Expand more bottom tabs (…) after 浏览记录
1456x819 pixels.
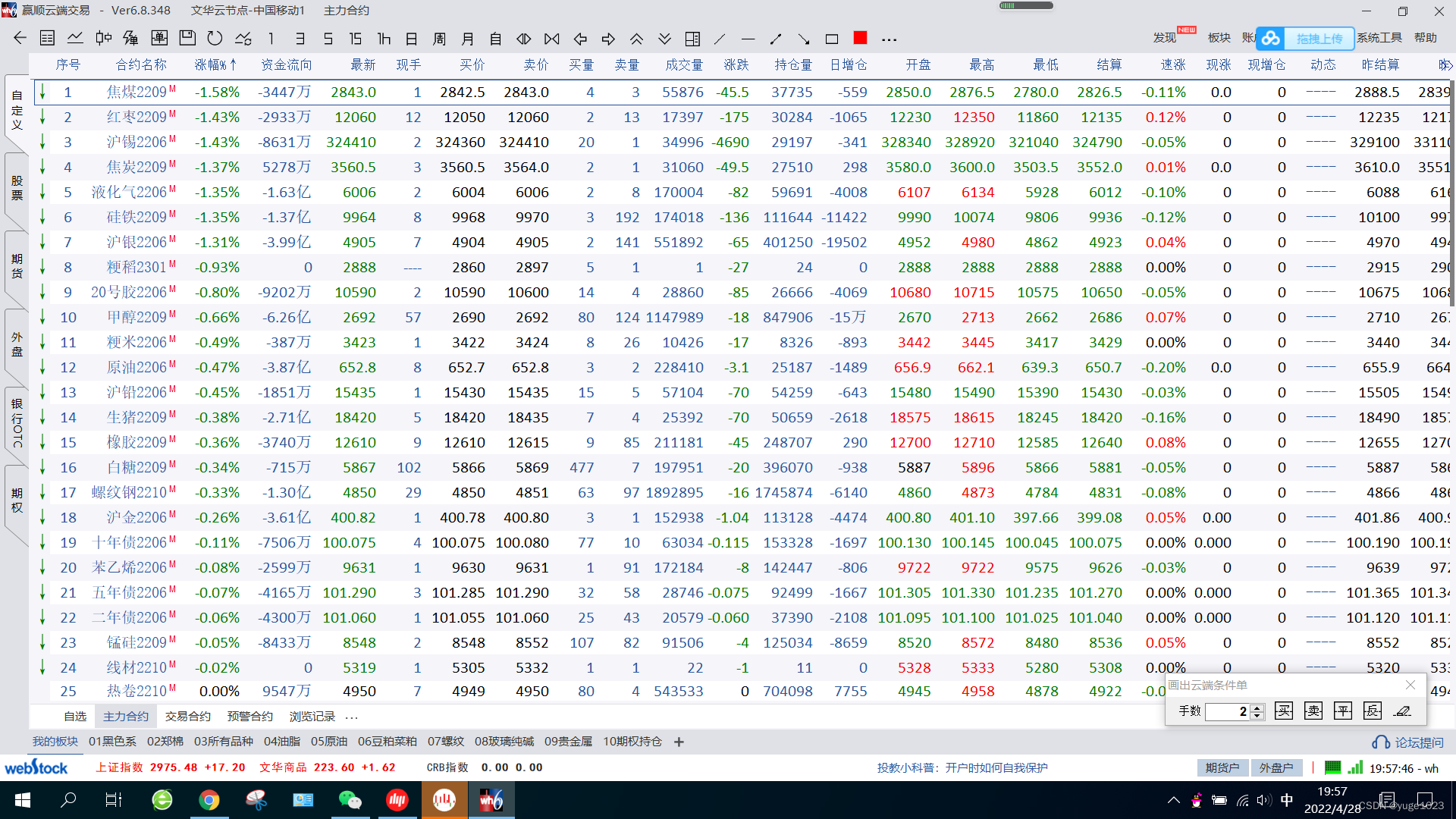tap(351, 717)
